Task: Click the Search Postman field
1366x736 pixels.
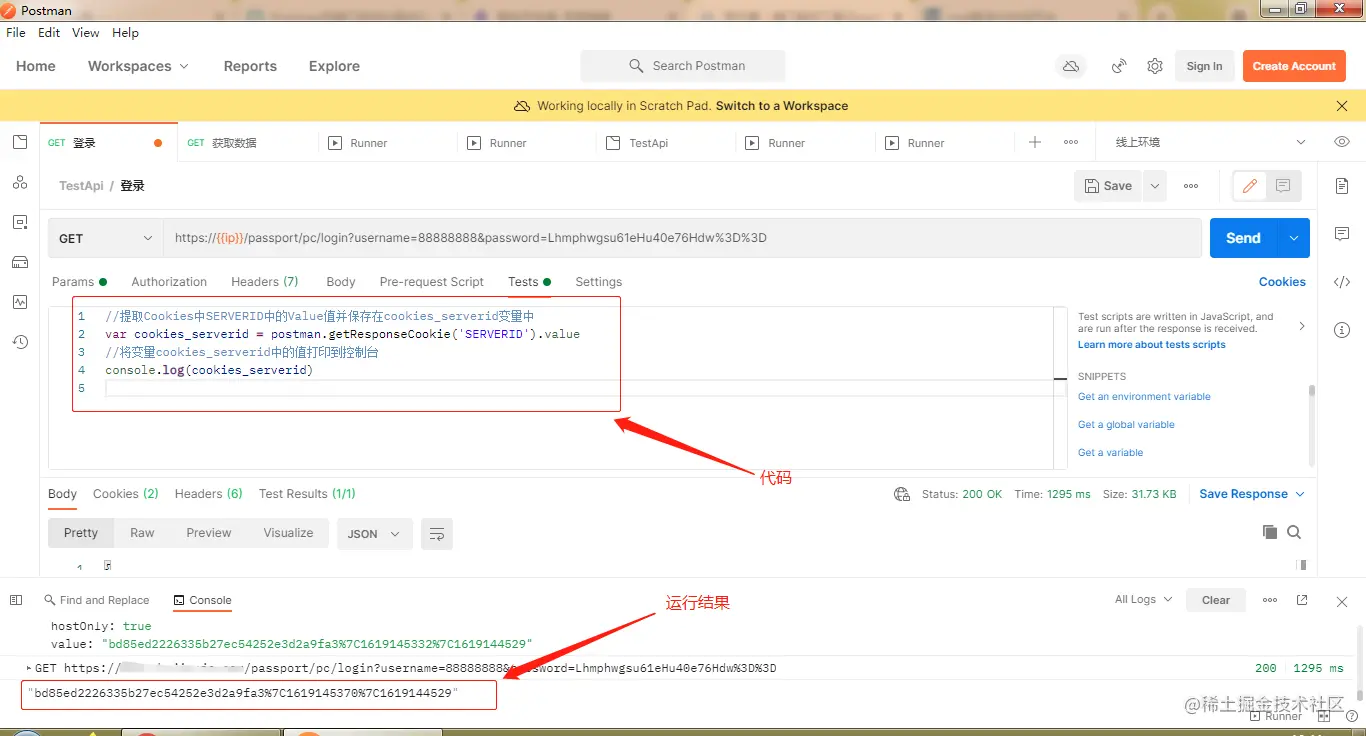Action: pyautogui.click(x=683, y=66)
